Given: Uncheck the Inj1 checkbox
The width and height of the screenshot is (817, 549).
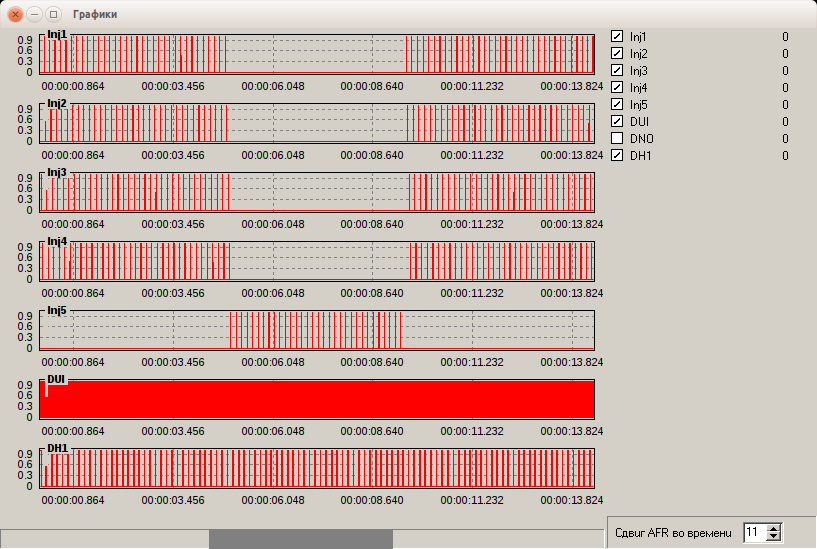Looking at the screenshot, I should coord(617,36).
